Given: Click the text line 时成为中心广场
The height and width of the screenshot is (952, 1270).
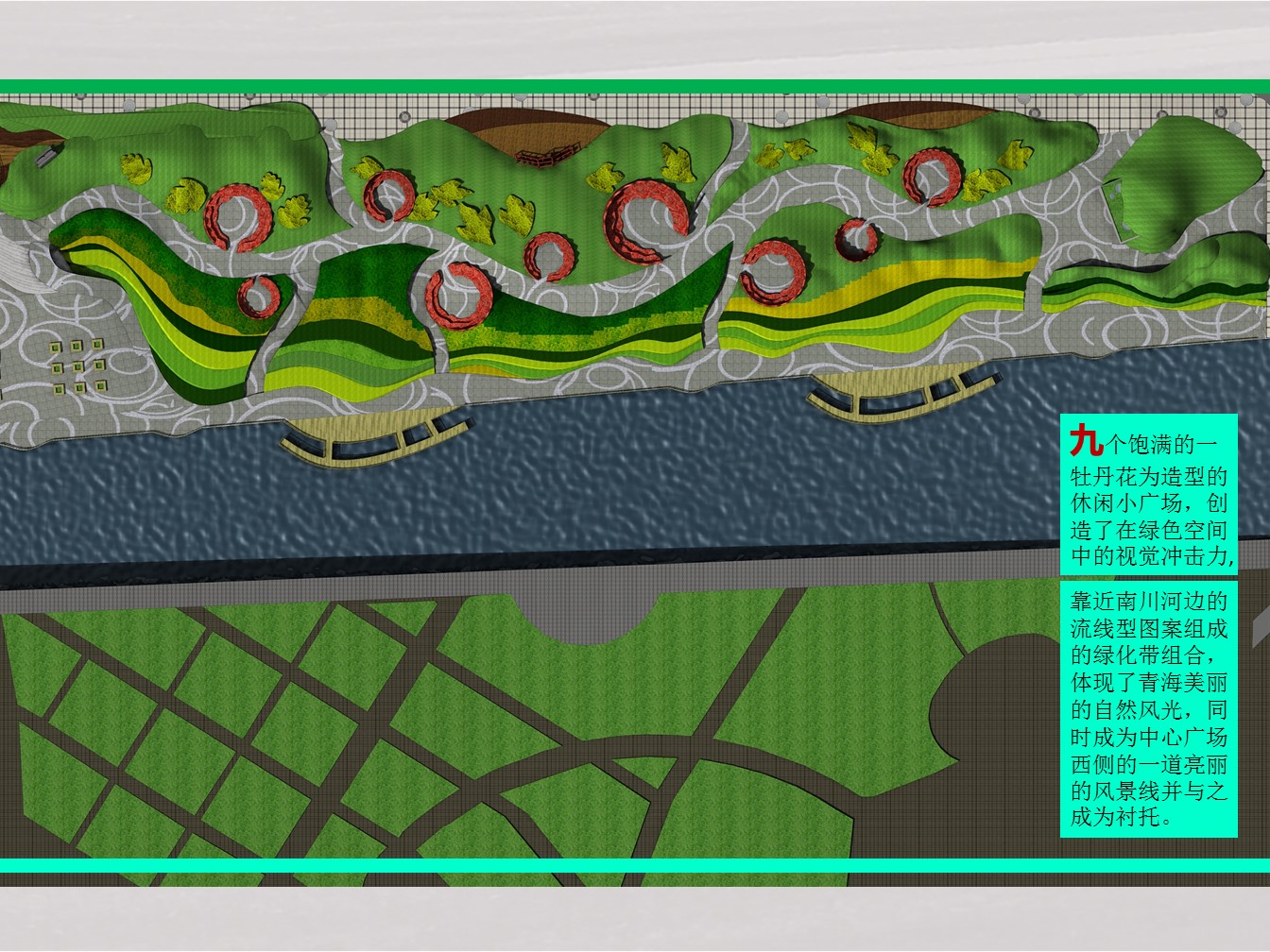Looking at the screenshot, I should point(1149,737).
